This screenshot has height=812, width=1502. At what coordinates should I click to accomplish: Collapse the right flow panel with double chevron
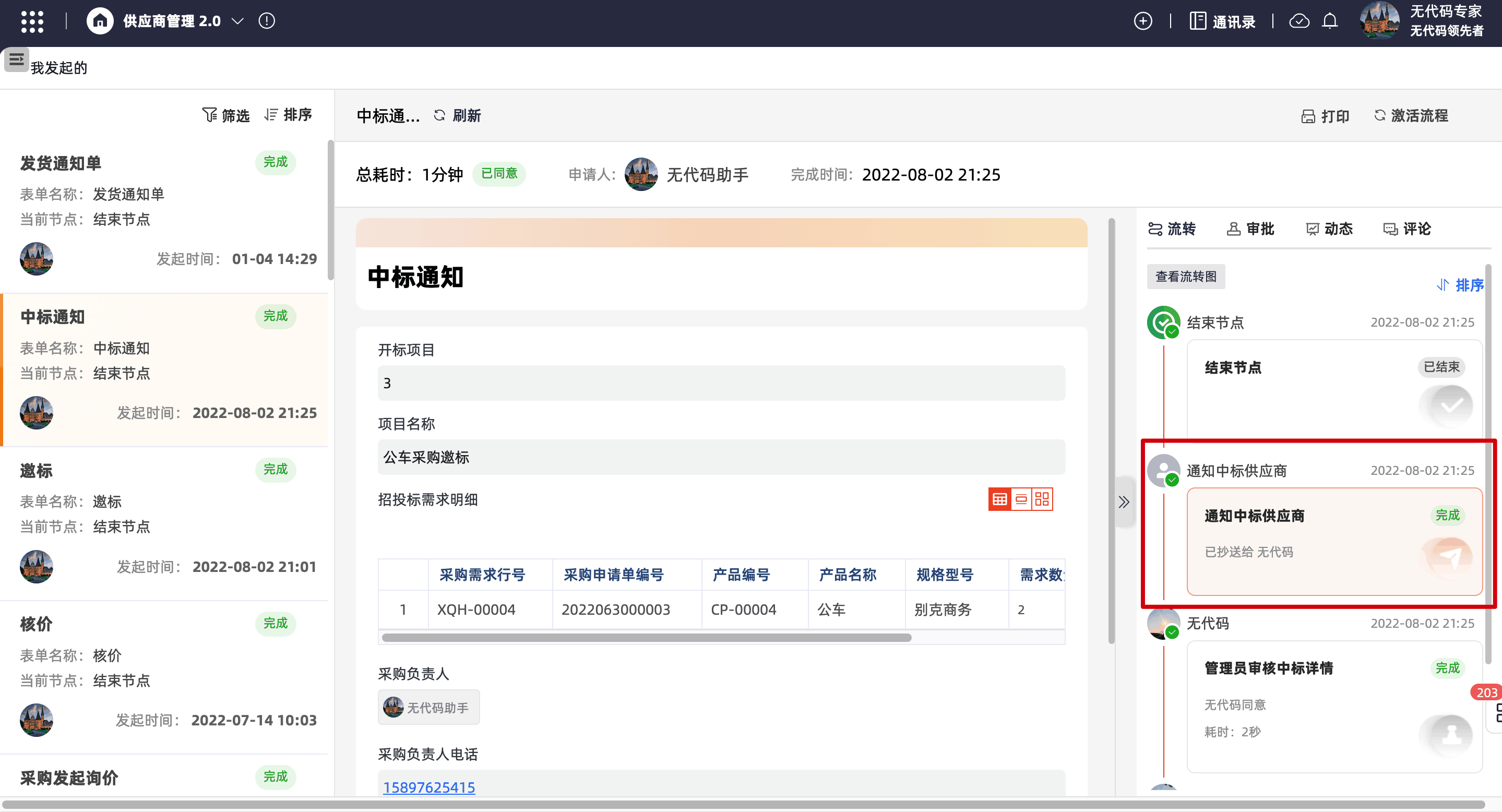1124,502
